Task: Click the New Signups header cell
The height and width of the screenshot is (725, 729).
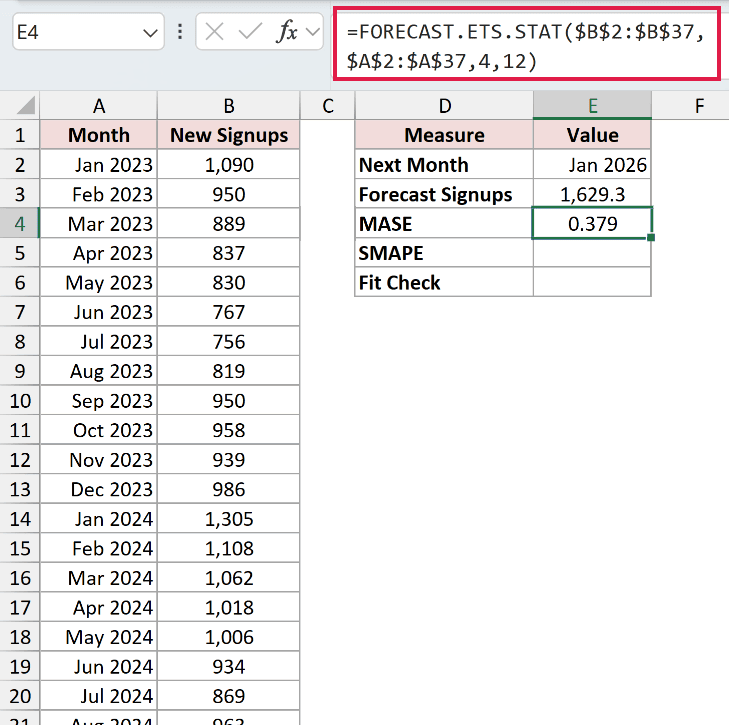Action: click(229, 135)
